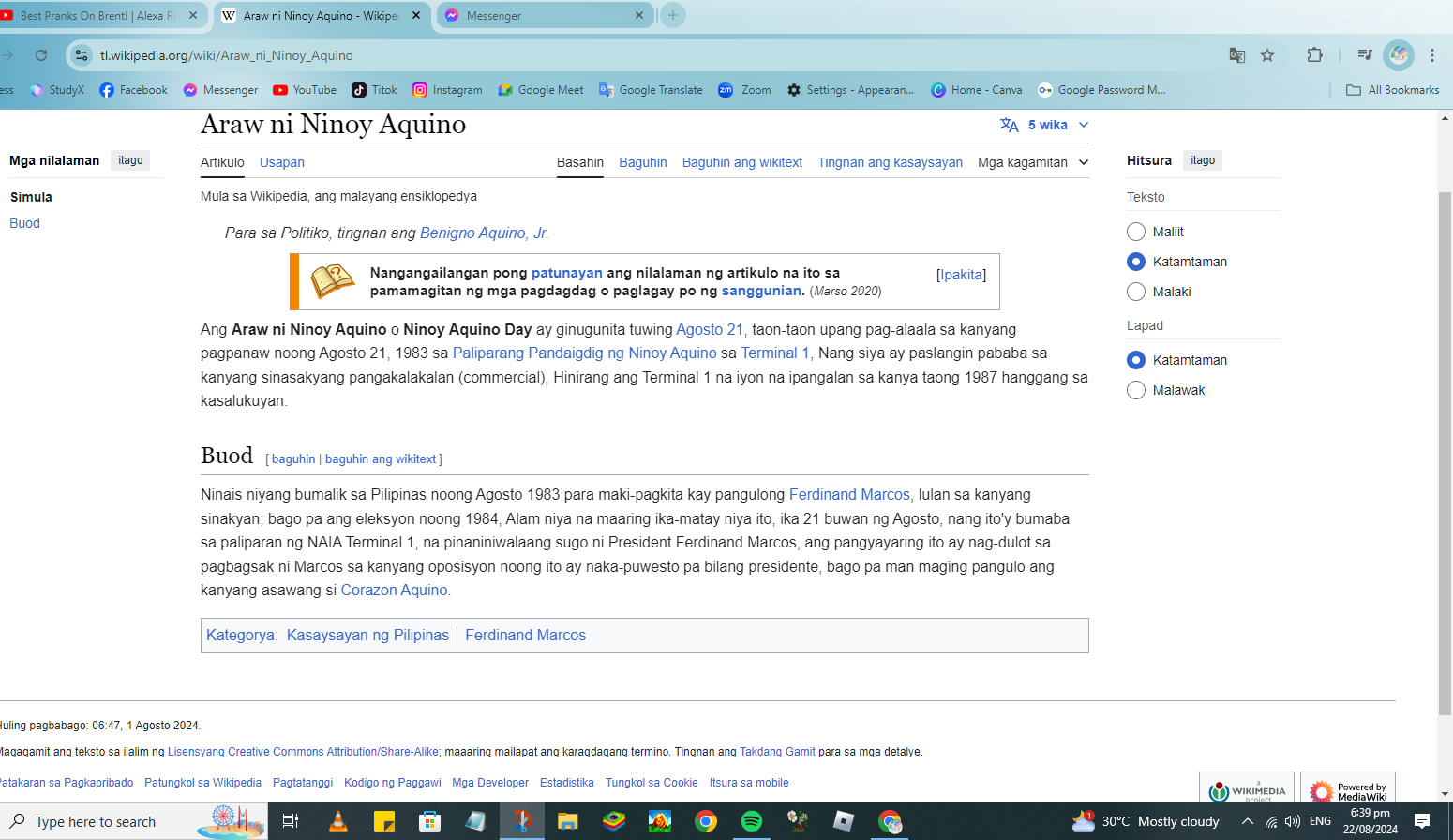1453x840 pixels.
Task: Open Google Meet bookmark
Action: [x=541, y=90]
